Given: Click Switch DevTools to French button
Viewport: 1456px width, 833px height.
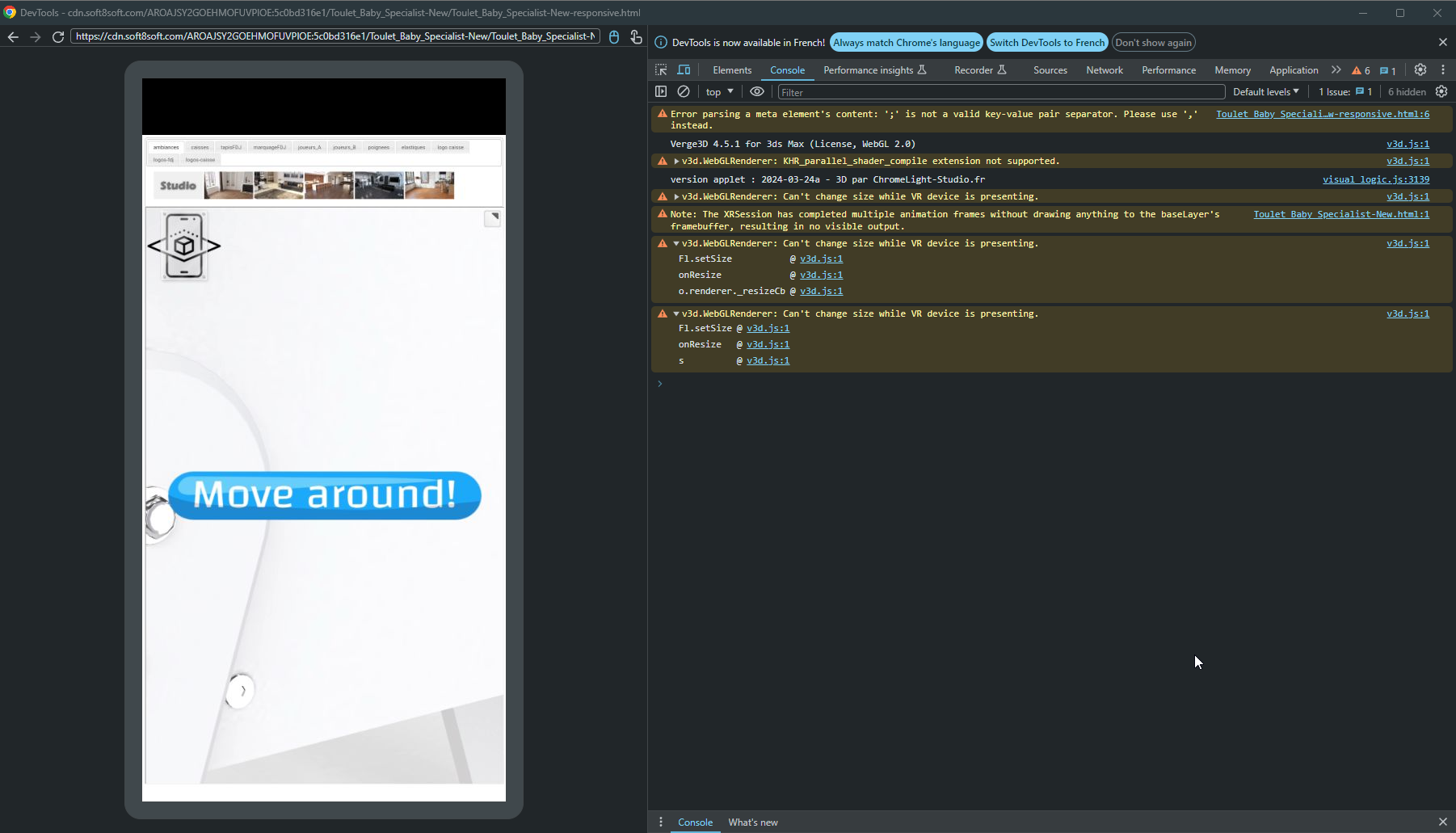Looking at the screenshot, I should (x=1047, y=43).
